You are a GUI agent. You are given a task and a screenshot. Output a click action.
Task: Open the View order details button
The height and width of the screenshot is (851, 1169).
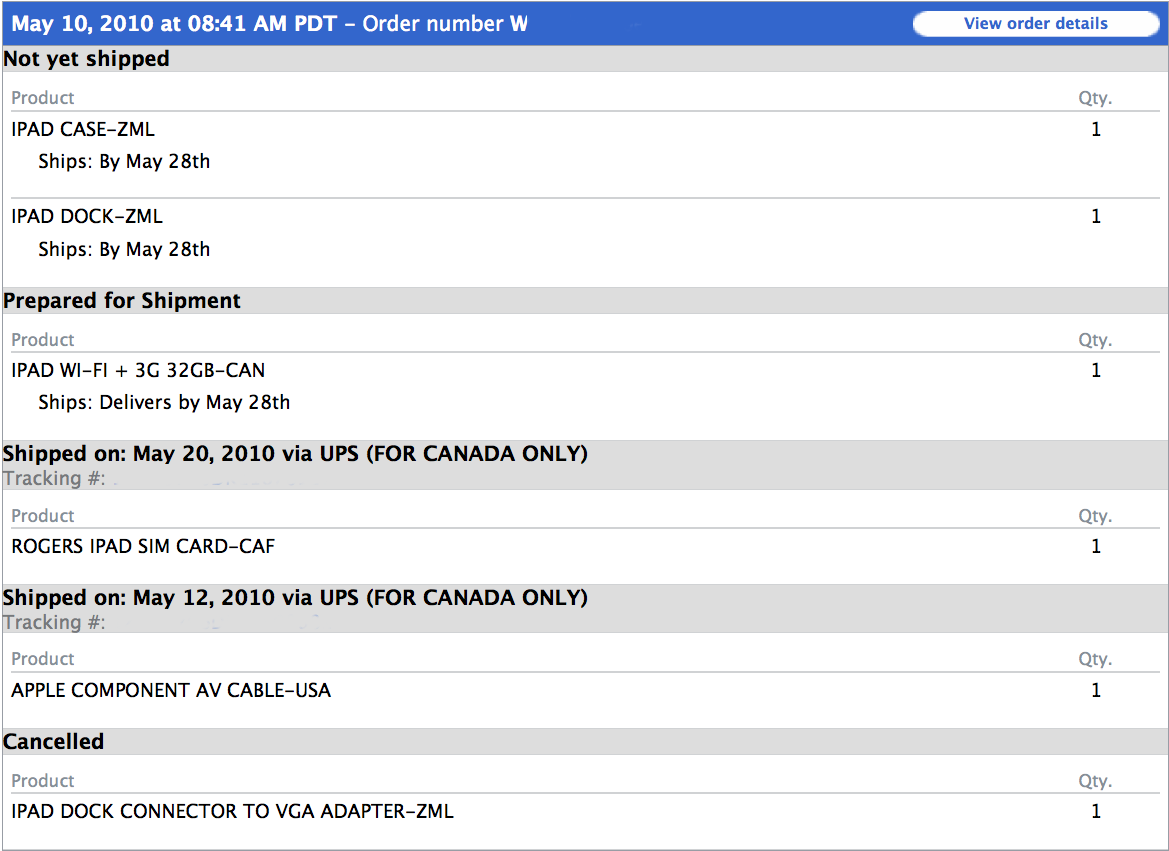pos(1036,24)
